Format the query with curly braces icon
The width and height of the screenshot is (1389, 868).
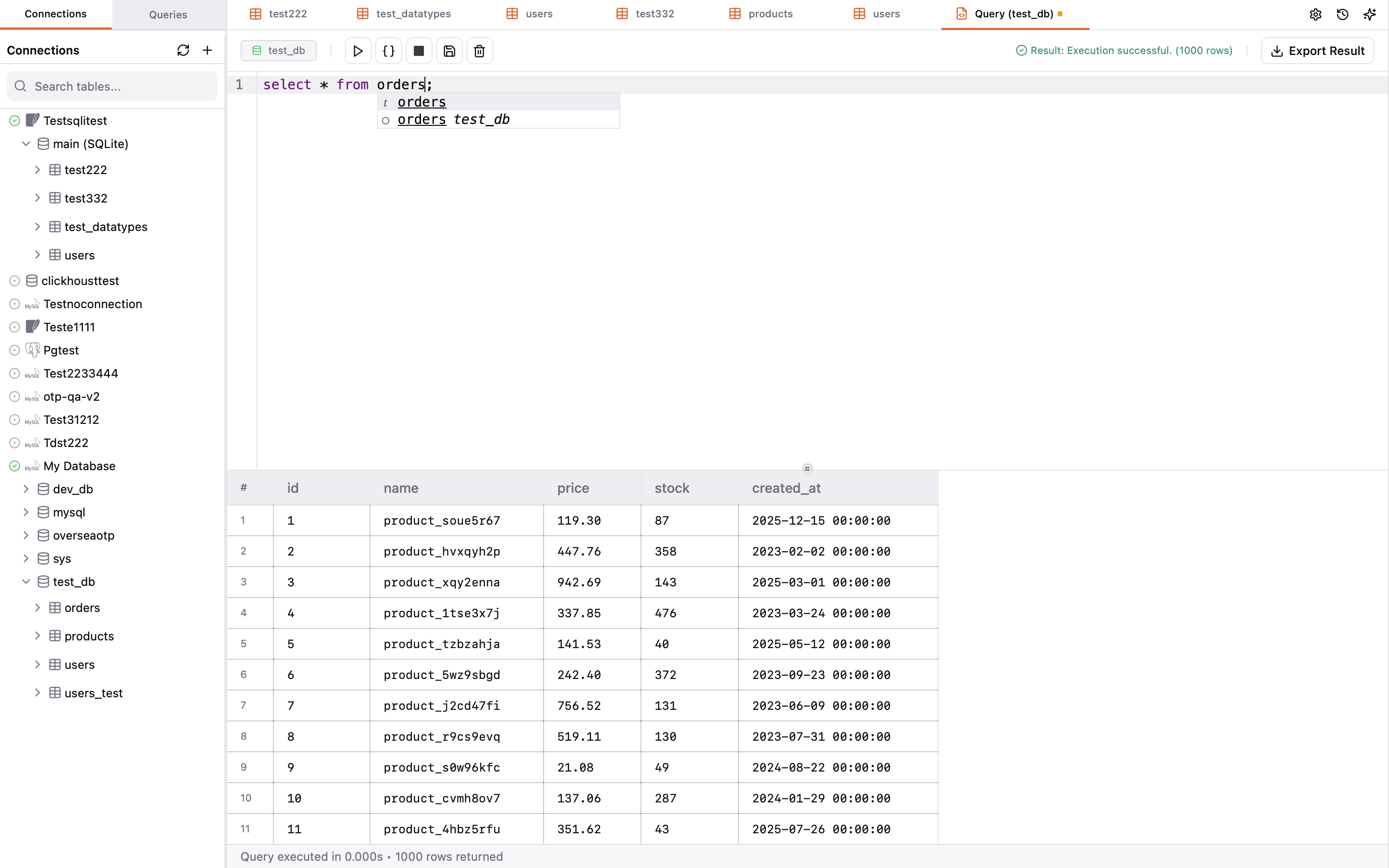[389, 51]
